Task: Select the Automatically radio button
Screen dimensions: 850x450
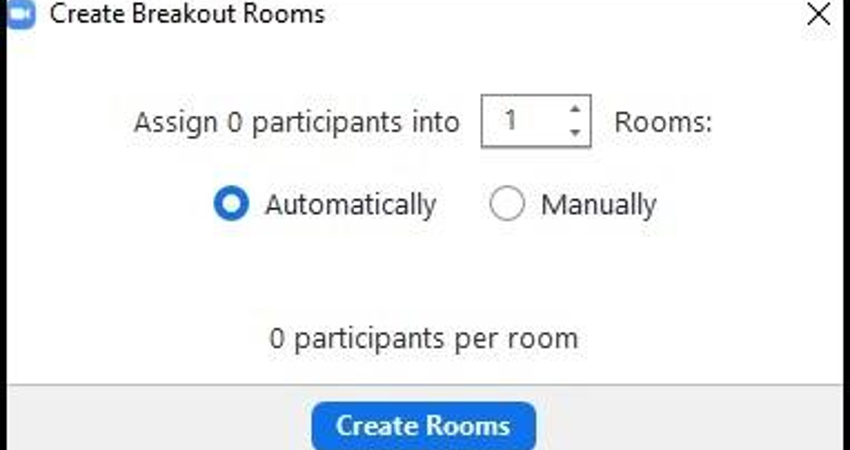Action: tap(231, 205)
